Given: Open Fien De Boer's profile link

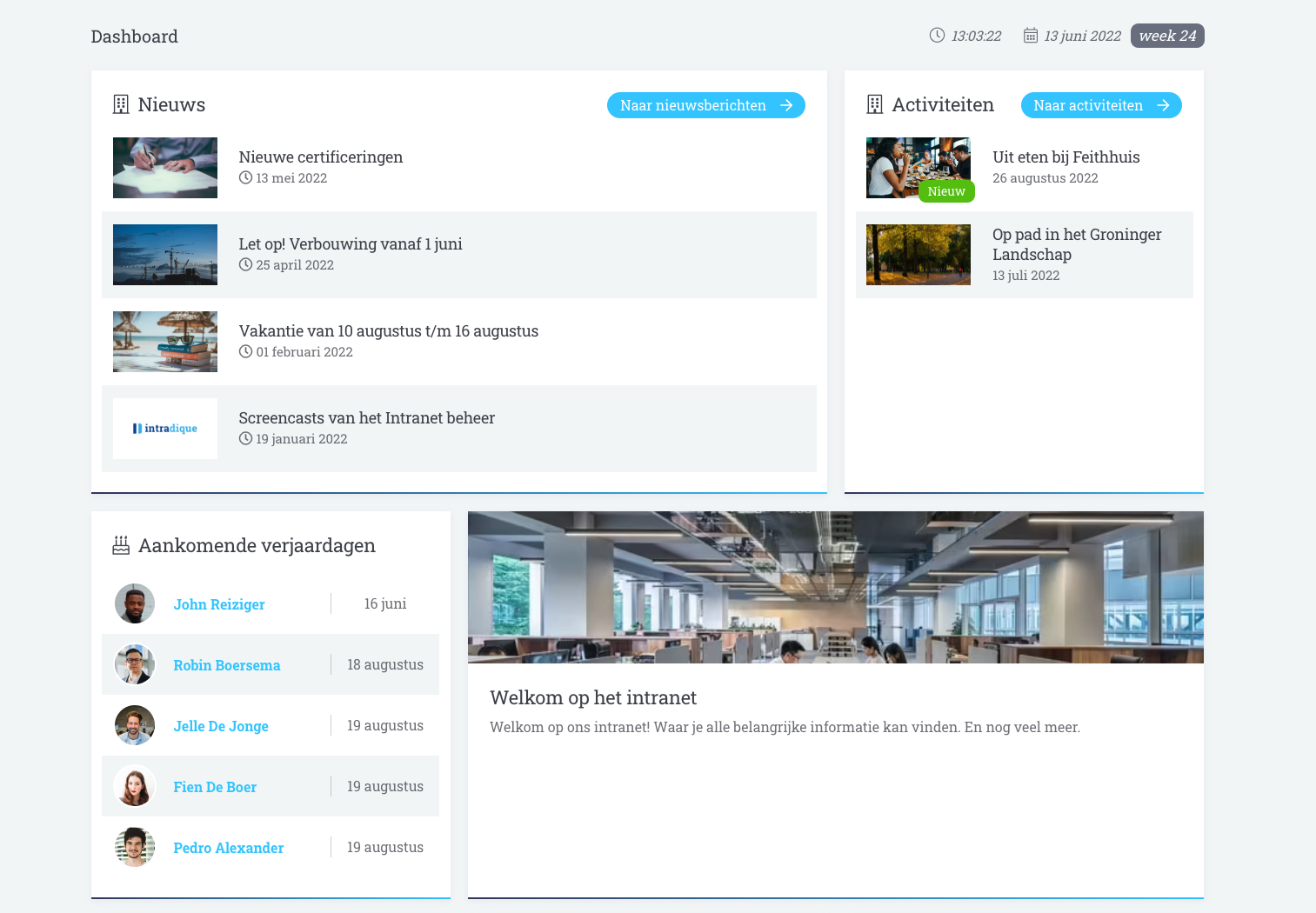Looking at the screenshot, I should pyautogui.click(x=215, y=787).
